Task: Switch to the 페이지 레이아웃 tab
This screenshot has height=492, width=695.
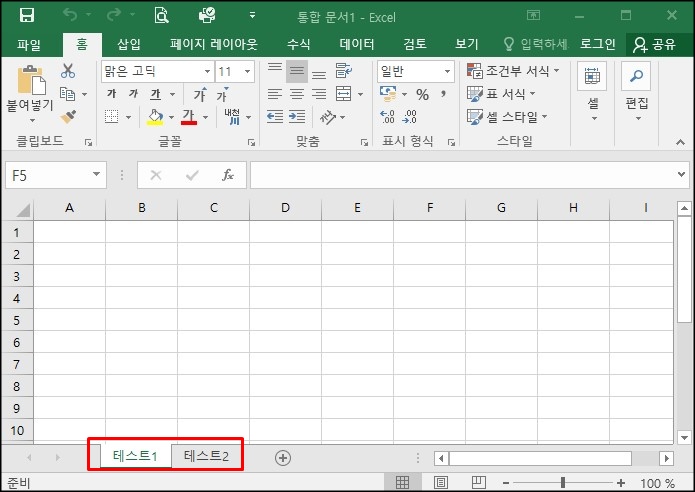Action: (x=213, y=44)
